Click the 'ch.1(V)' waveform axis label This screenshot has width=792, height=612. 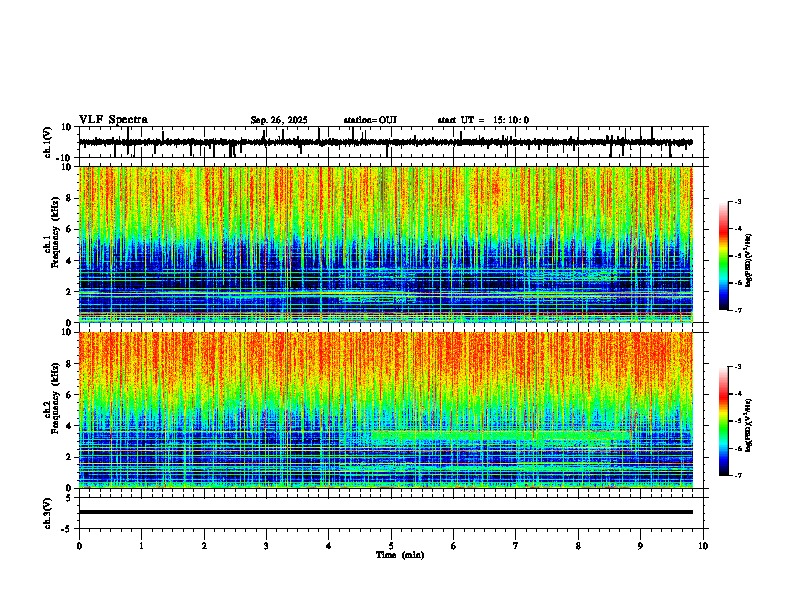tap(48, 142)
